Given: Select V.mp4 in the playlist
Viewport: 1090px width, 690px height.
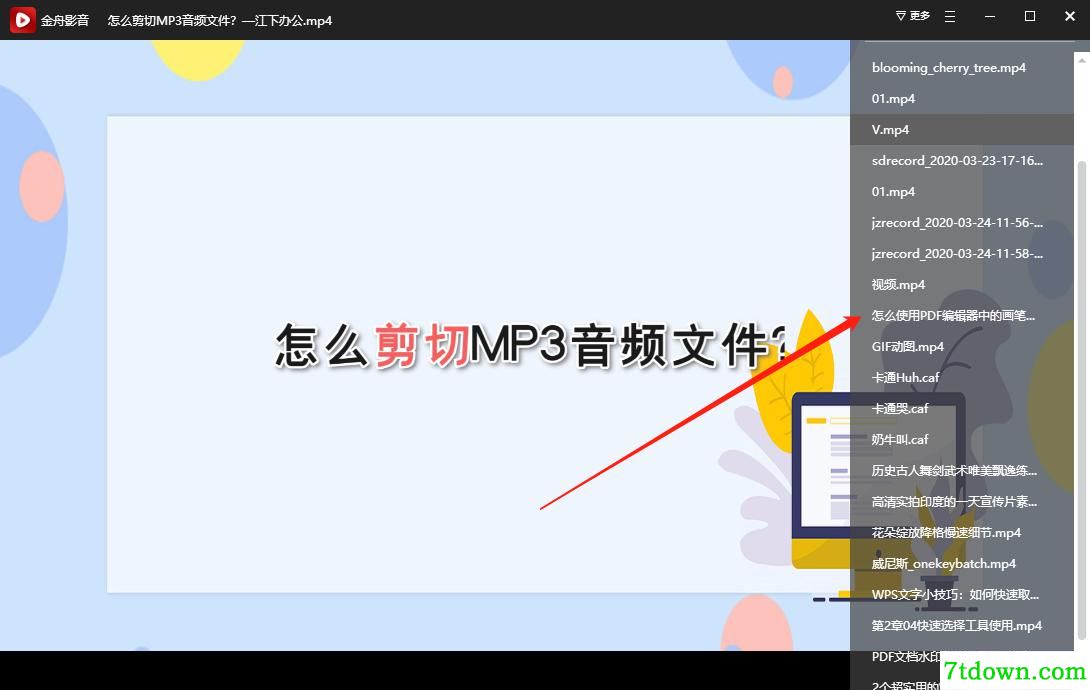Looking at the screenshot, I should [x=962, y=129].
